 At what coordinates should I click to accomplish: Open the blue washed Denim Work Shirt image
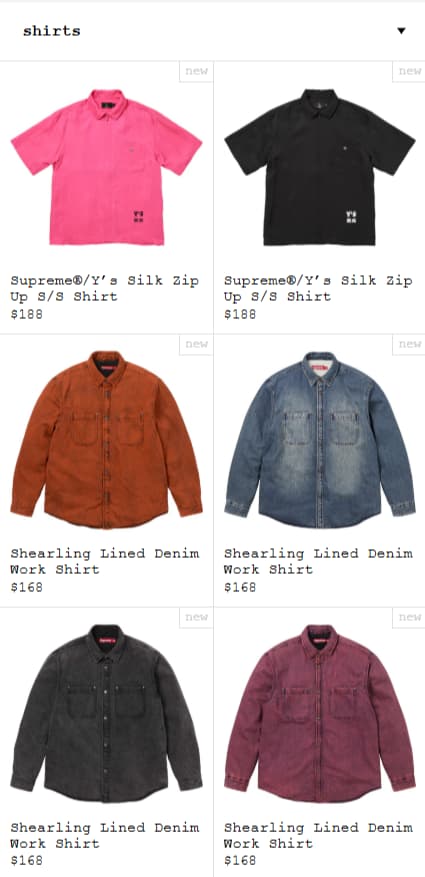coord(320,440)
